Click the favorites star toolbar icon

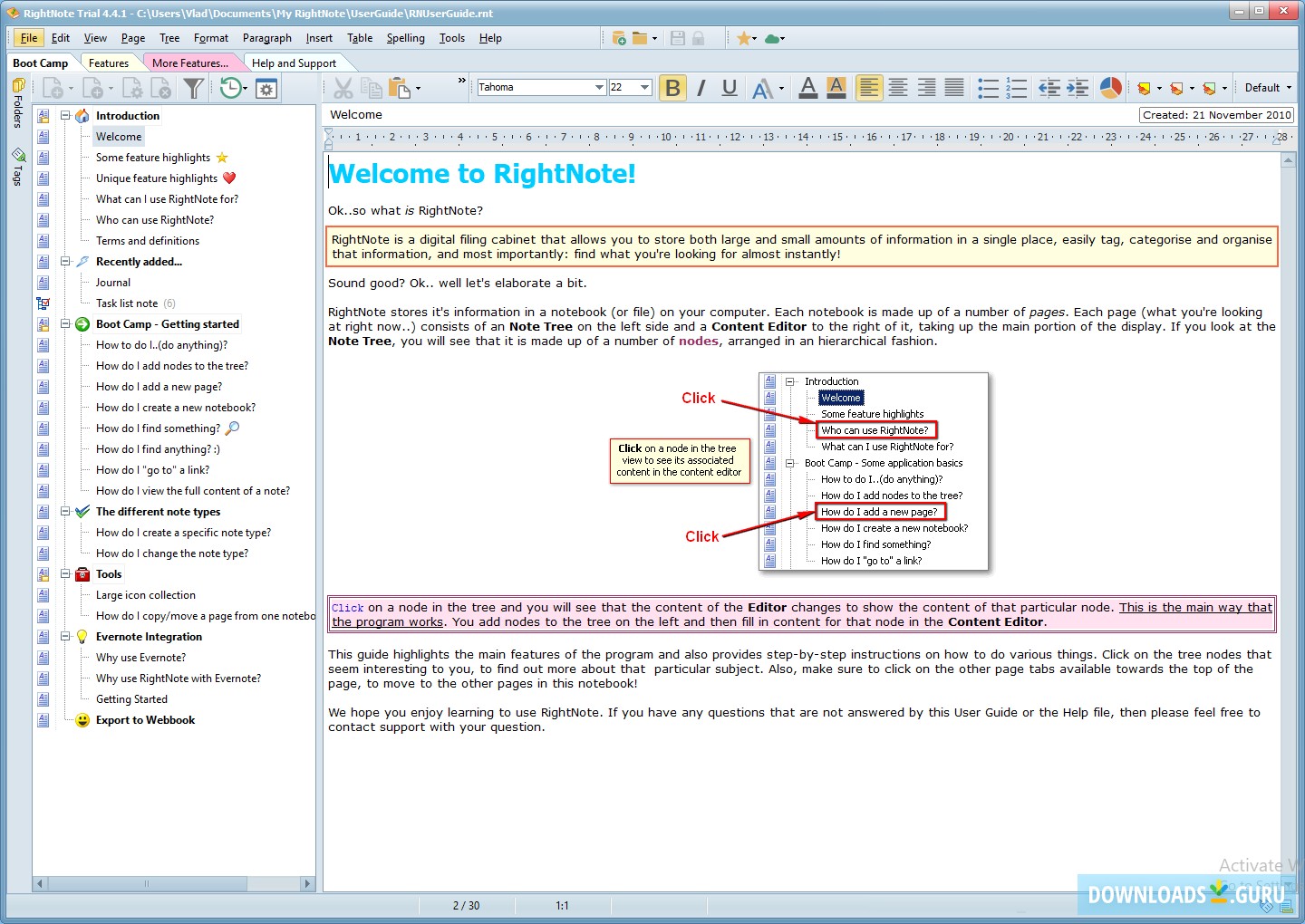(744, 38)
